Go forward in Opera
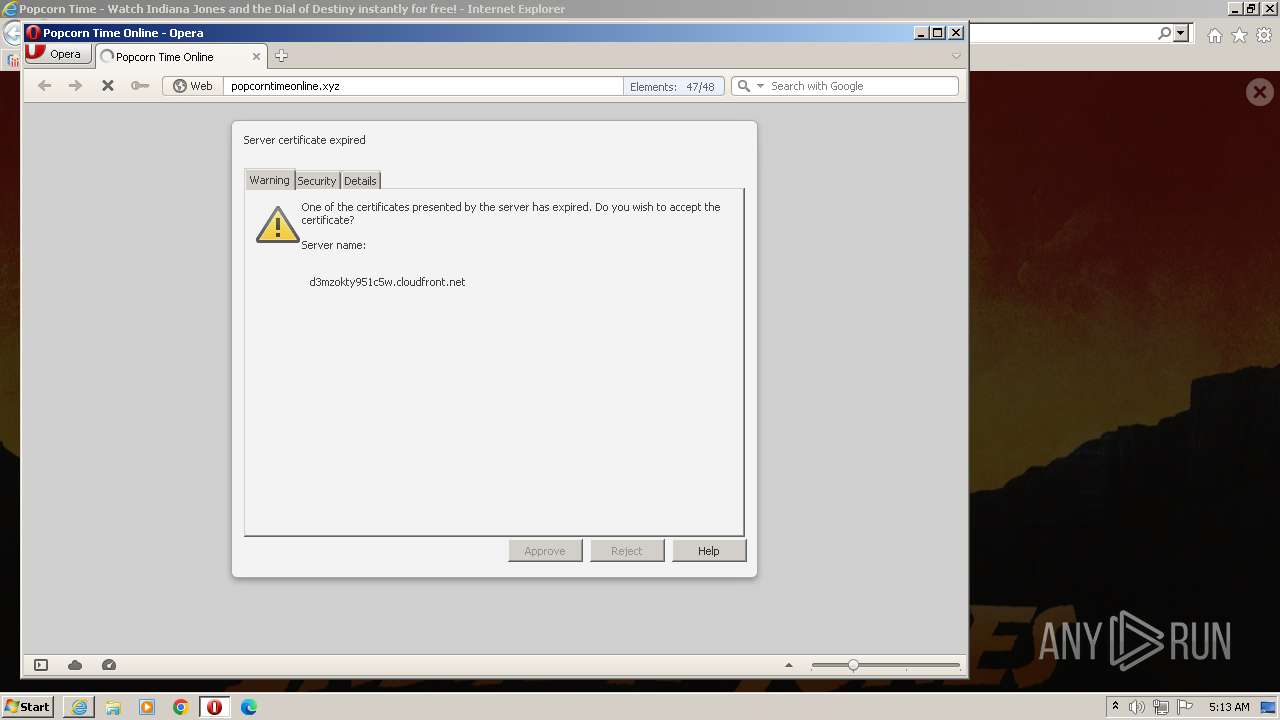1280x720 pixels. pyautogui.click(x=75, y=86)
